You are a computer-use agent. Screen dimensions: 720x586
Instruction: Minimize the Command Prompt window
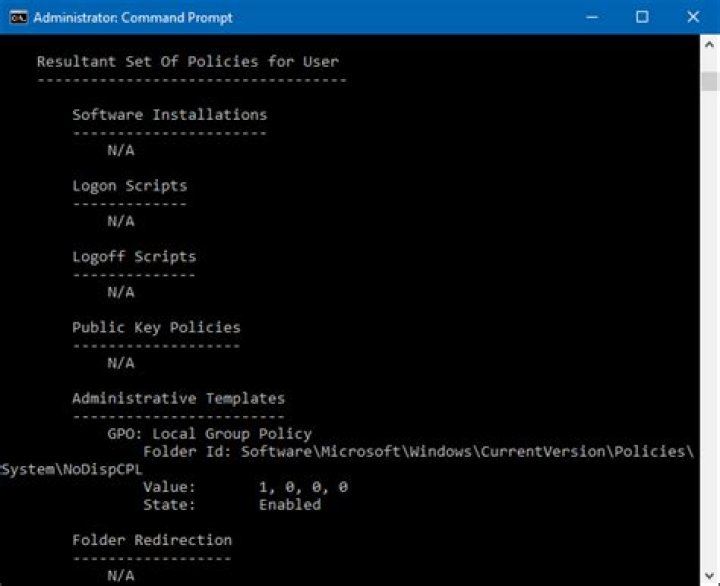(592, 17)
